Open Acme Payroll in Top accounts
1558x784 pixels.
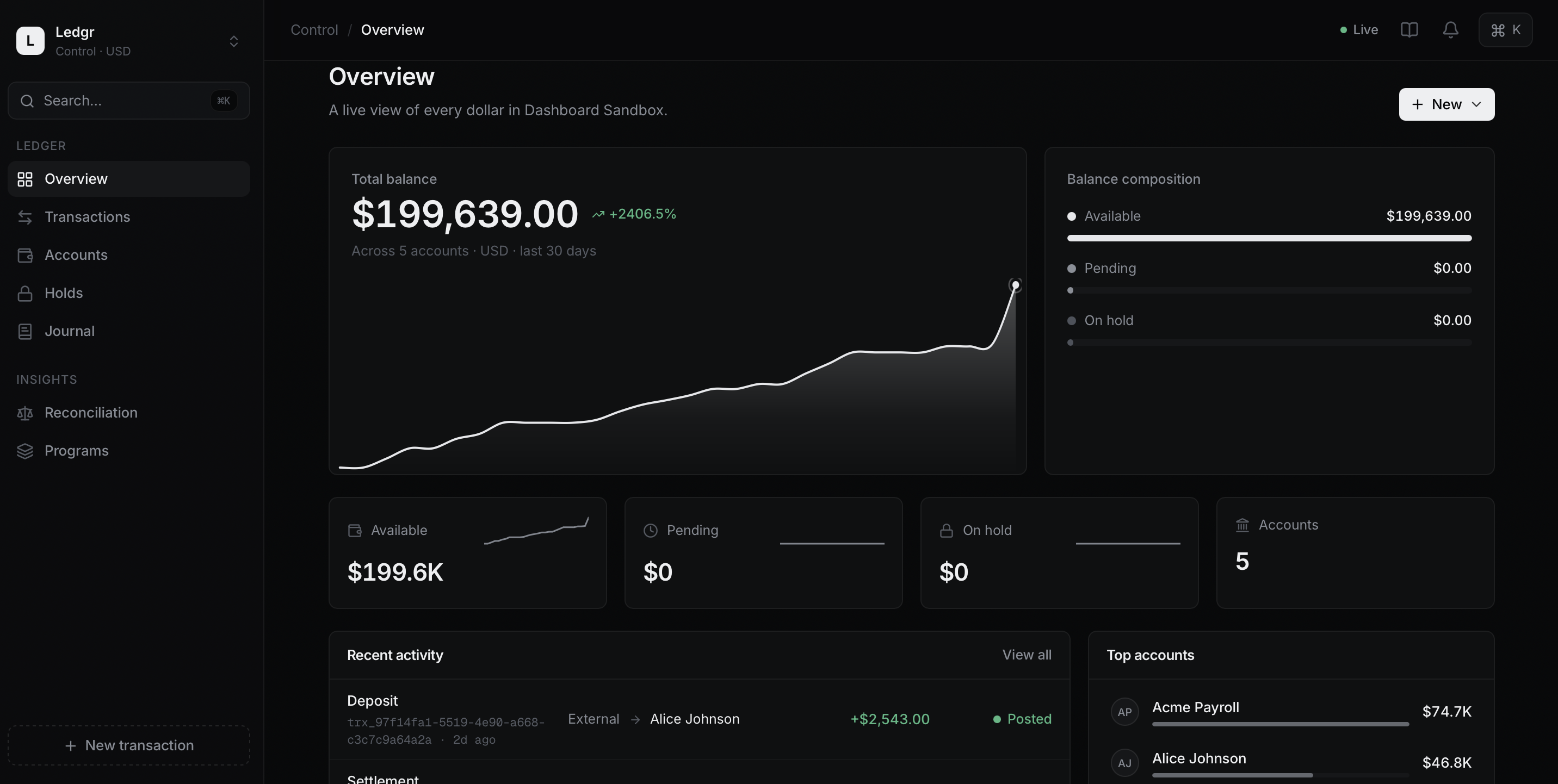tap(1291, 712)
